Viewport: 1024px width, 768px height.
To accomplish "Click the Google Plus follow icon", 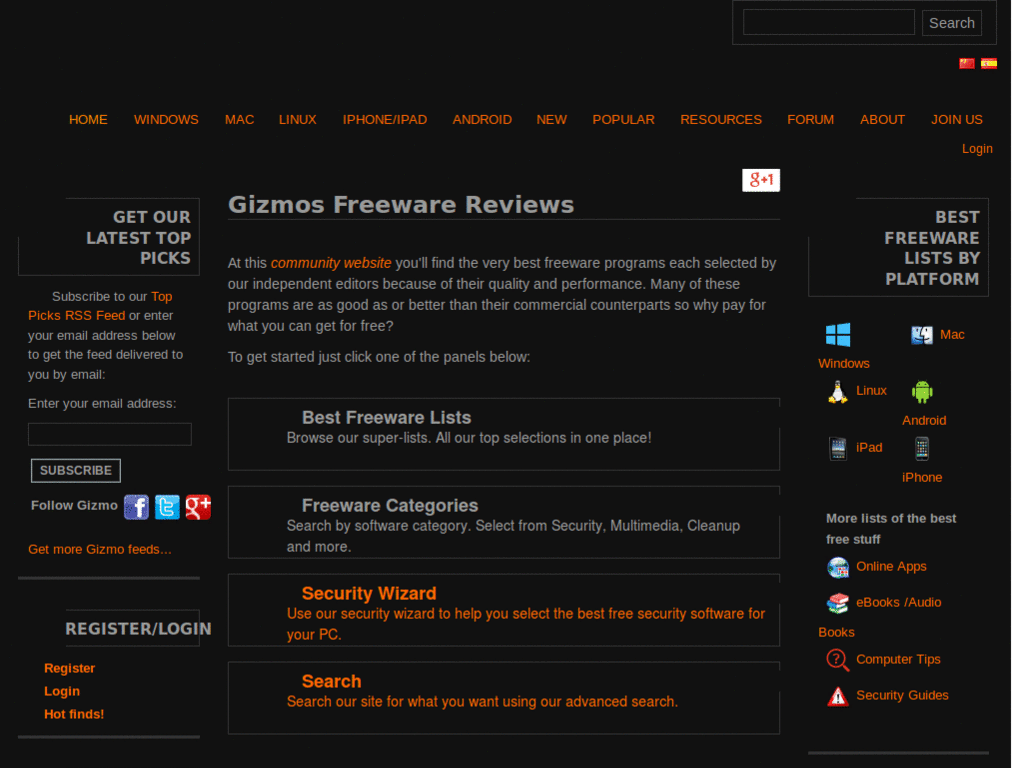I will point(198,507).
